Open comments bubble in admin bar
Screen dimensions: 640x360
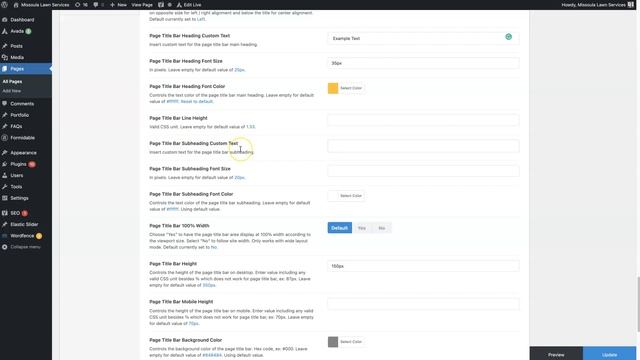coord(98,5)
